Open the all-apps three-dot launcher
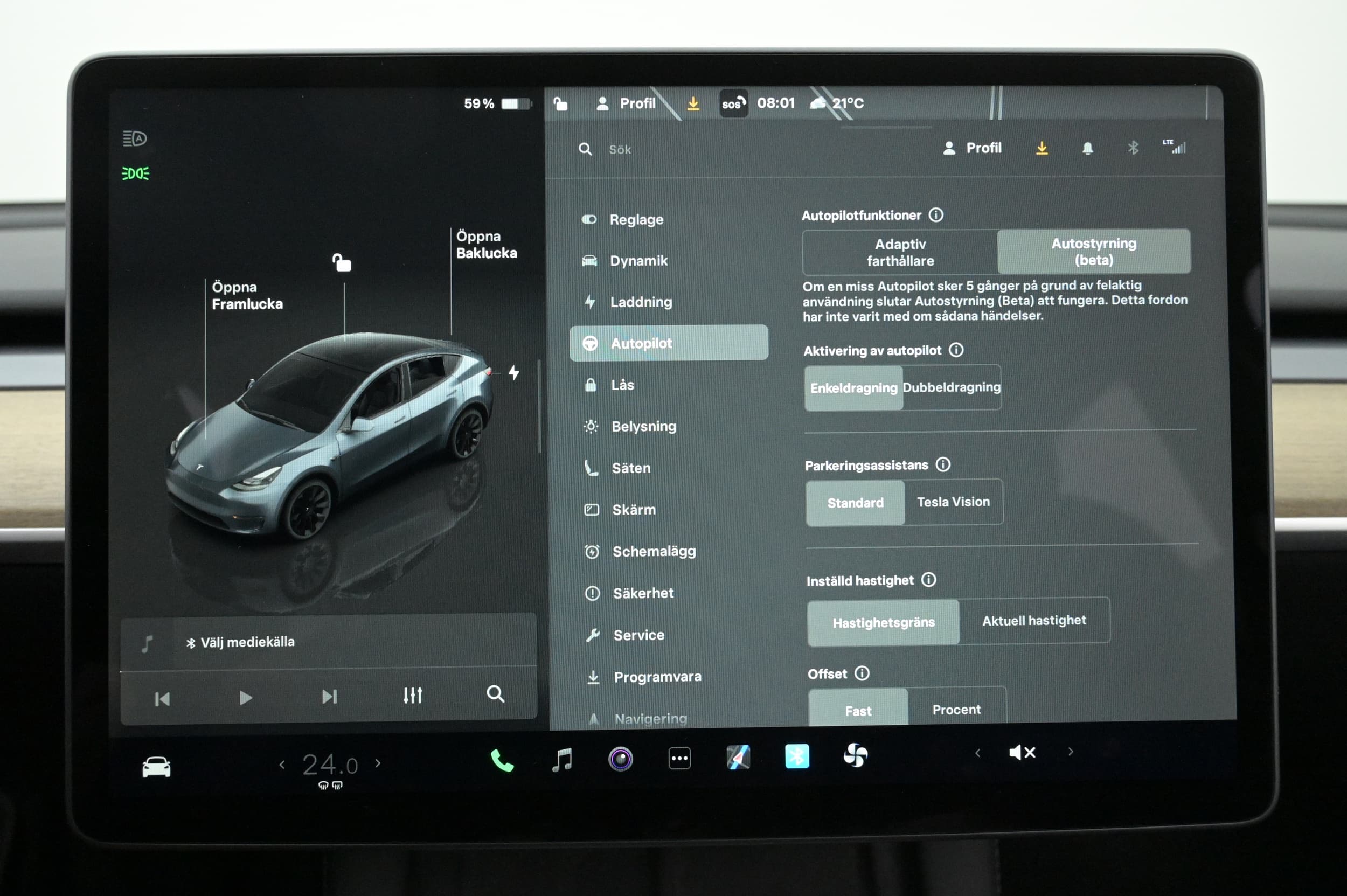Screen dimensions: 1347x896 coord(679,759)
